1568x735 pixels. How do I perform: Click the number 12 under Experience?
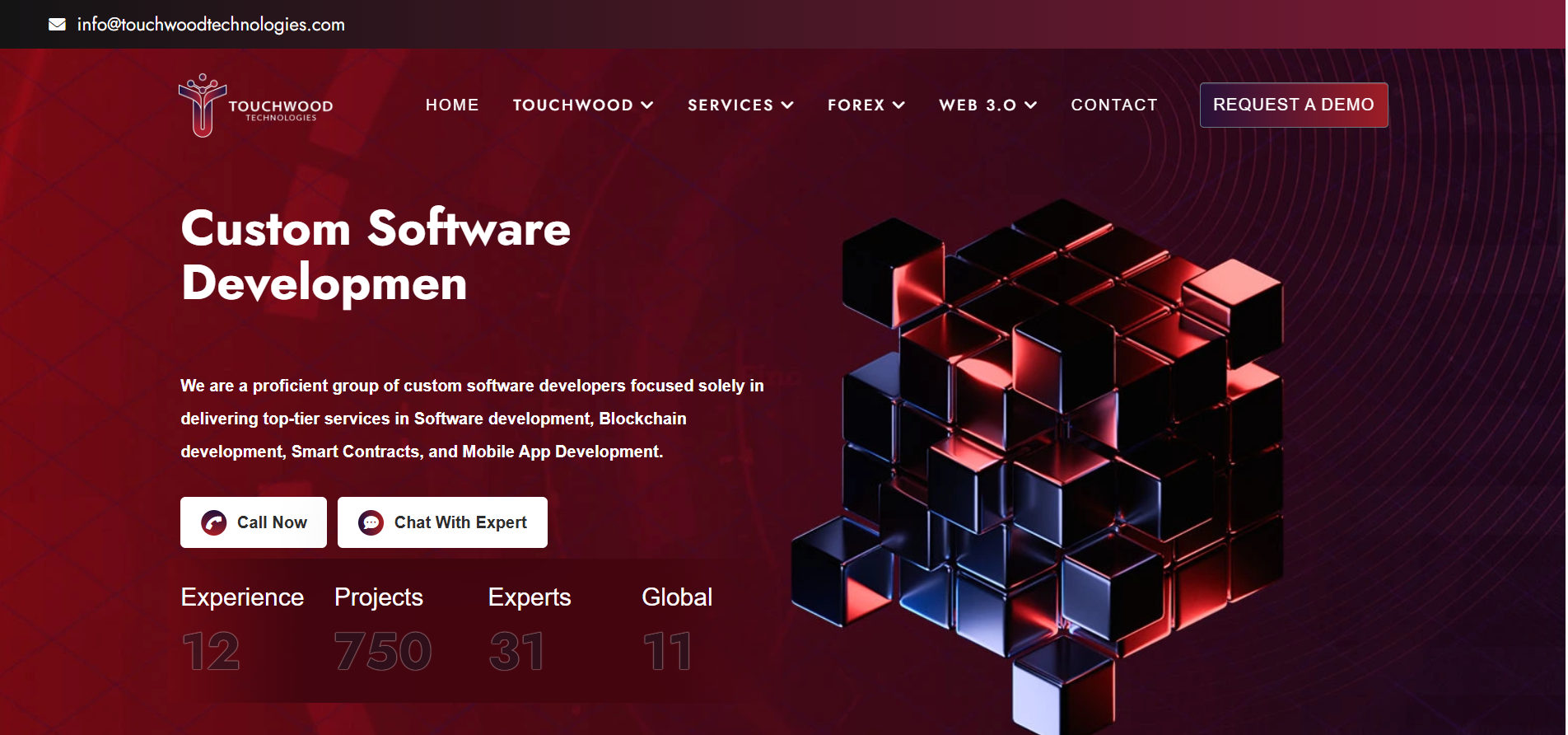point(211,651)
